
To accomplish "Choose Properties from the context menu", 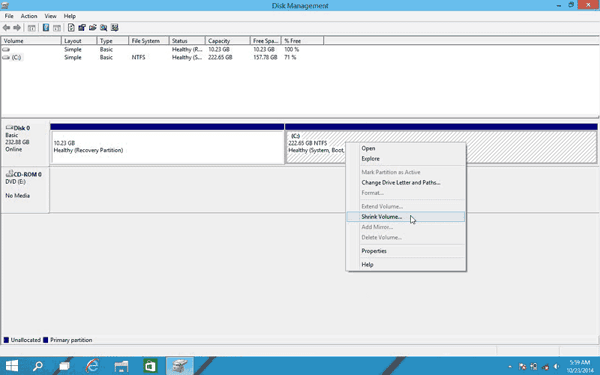I will click(406, 251).
